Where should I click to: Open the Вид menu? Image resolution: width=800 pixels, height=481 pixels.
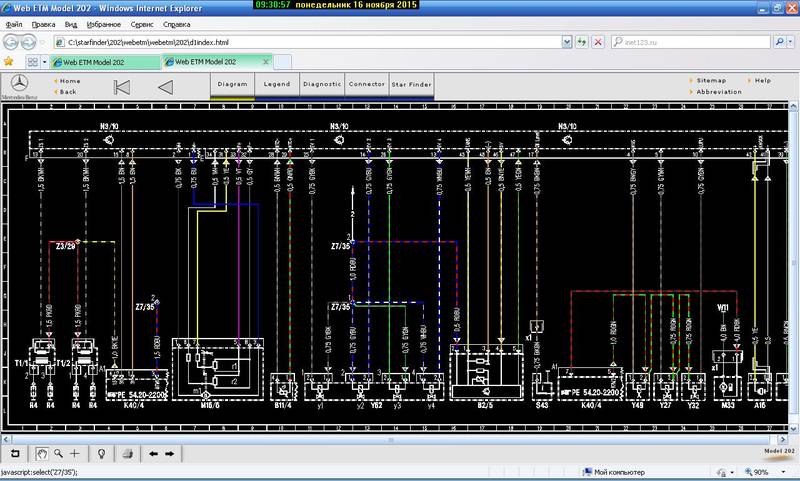(71, 24)
